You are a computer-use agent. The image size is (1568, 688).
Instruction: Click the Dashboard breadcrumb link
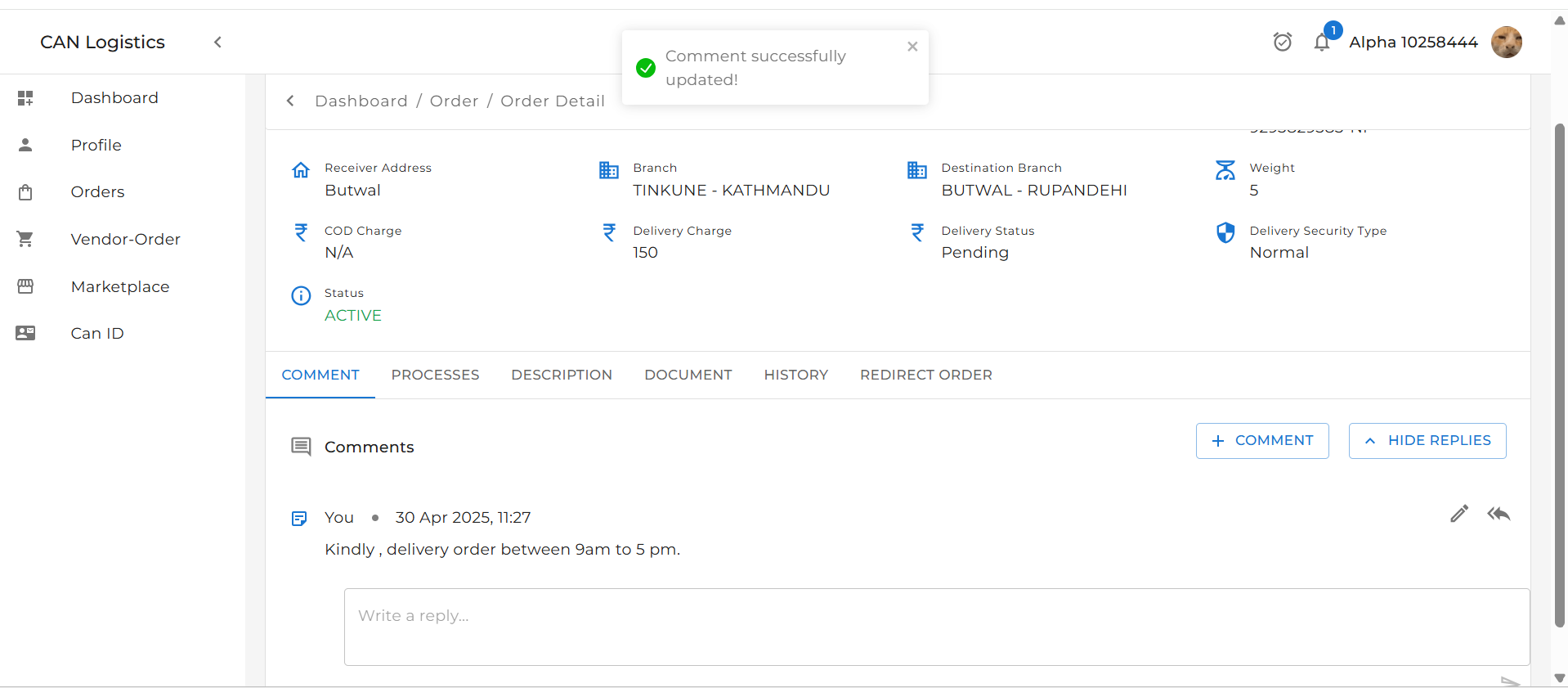point(361,101)
